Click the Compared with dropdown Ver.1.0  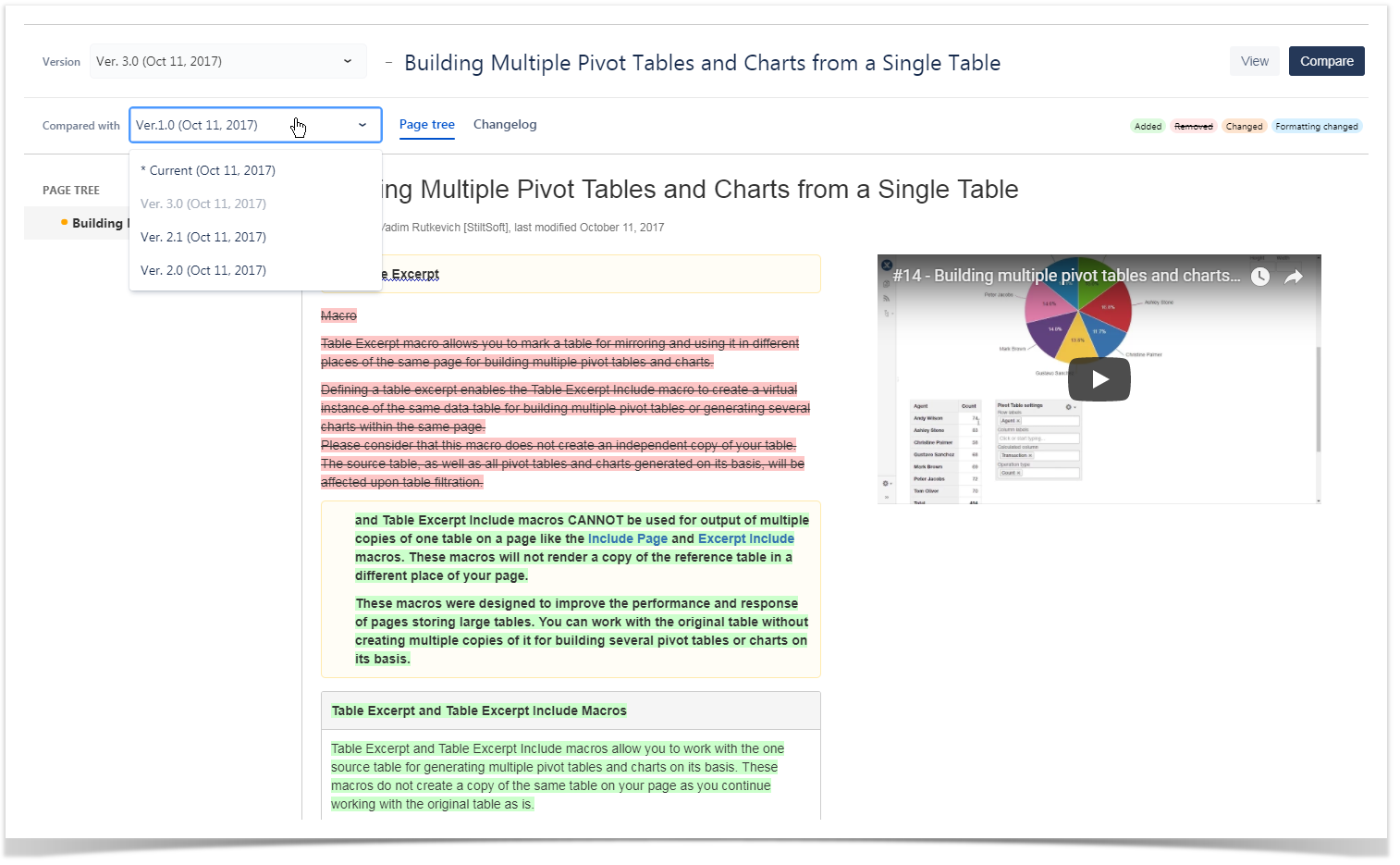click(x=255, y=125)
